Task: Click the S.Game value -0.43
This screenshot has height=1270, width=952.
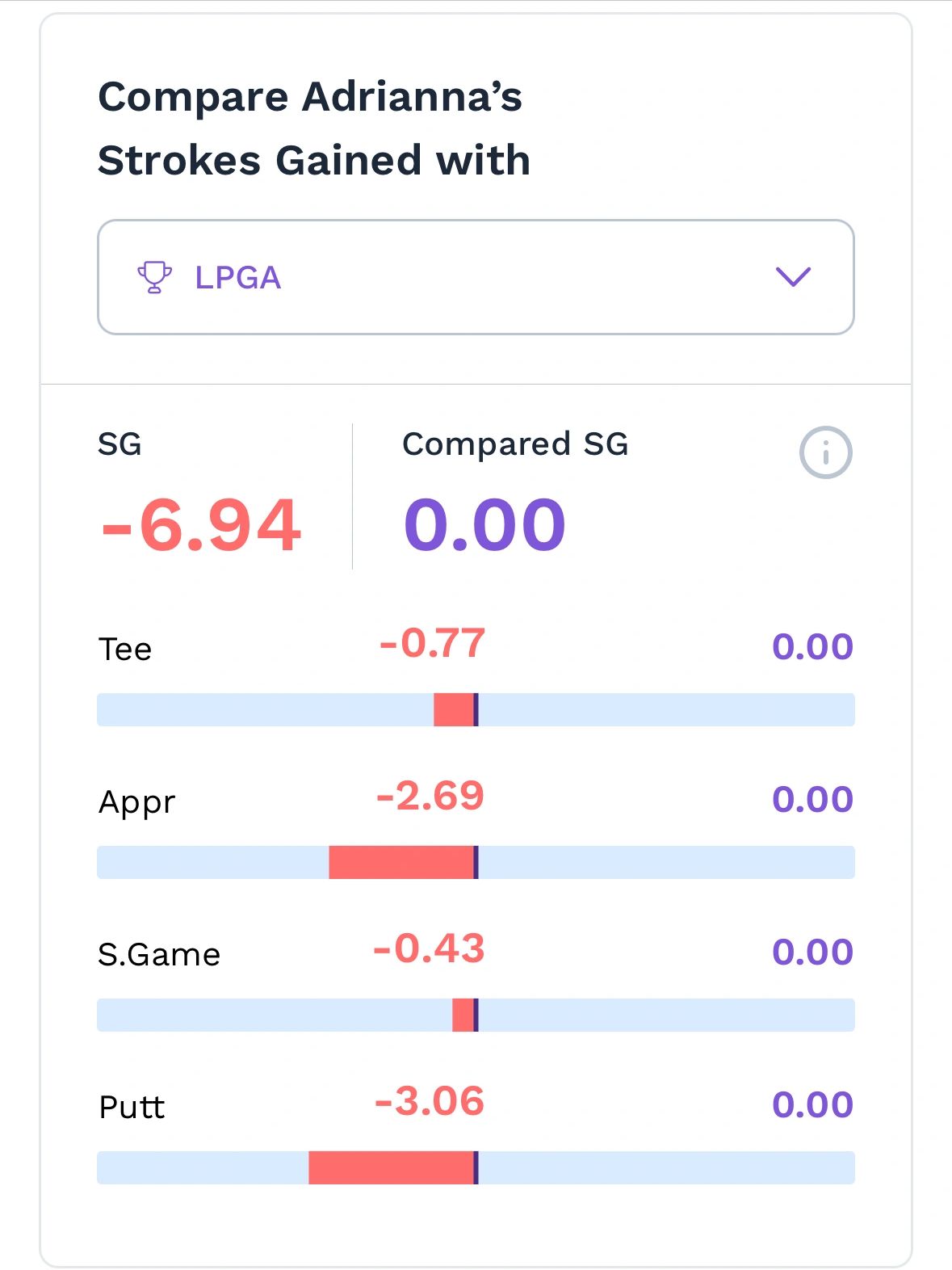Action: (x=429, y=949)
